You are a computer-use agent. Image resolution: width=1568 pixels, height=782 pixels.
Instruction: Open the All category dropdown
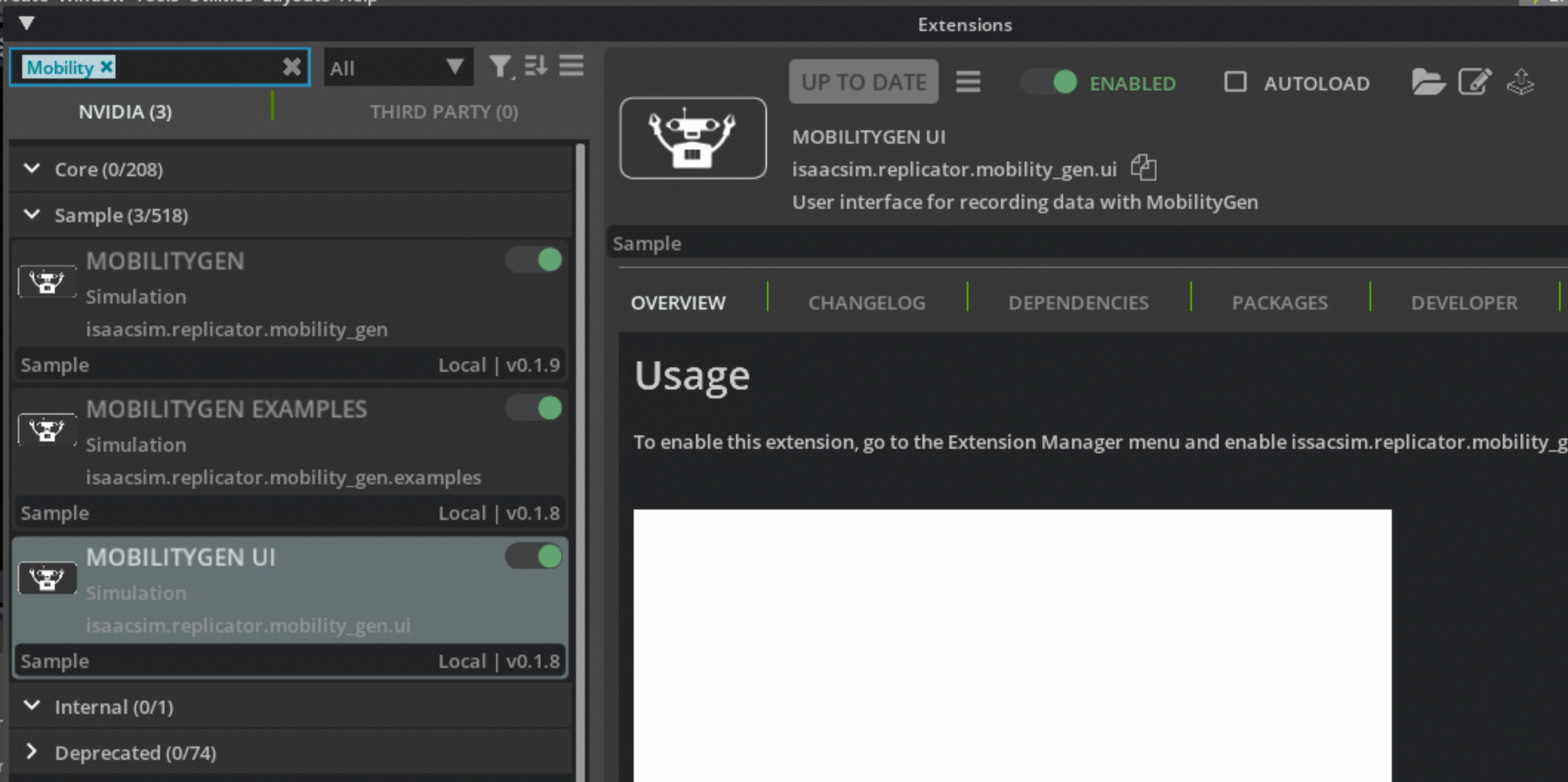click(398, 68)
